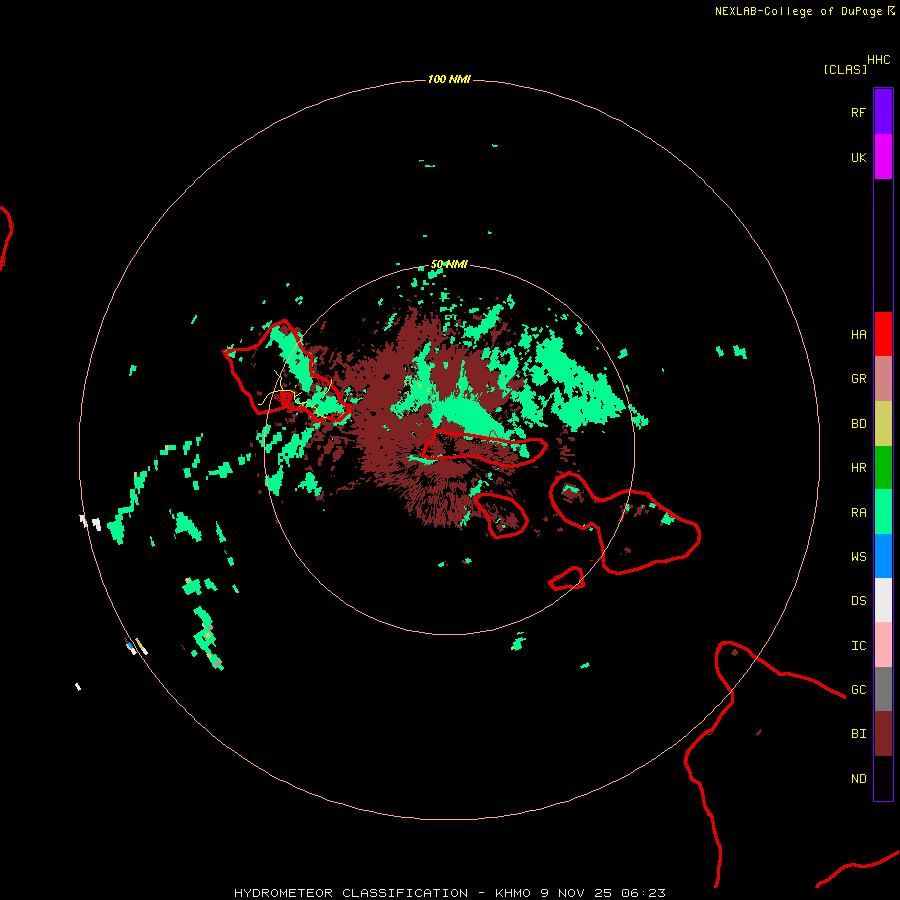Click the NEXLAB-College of DuPage text

[798, 11]
